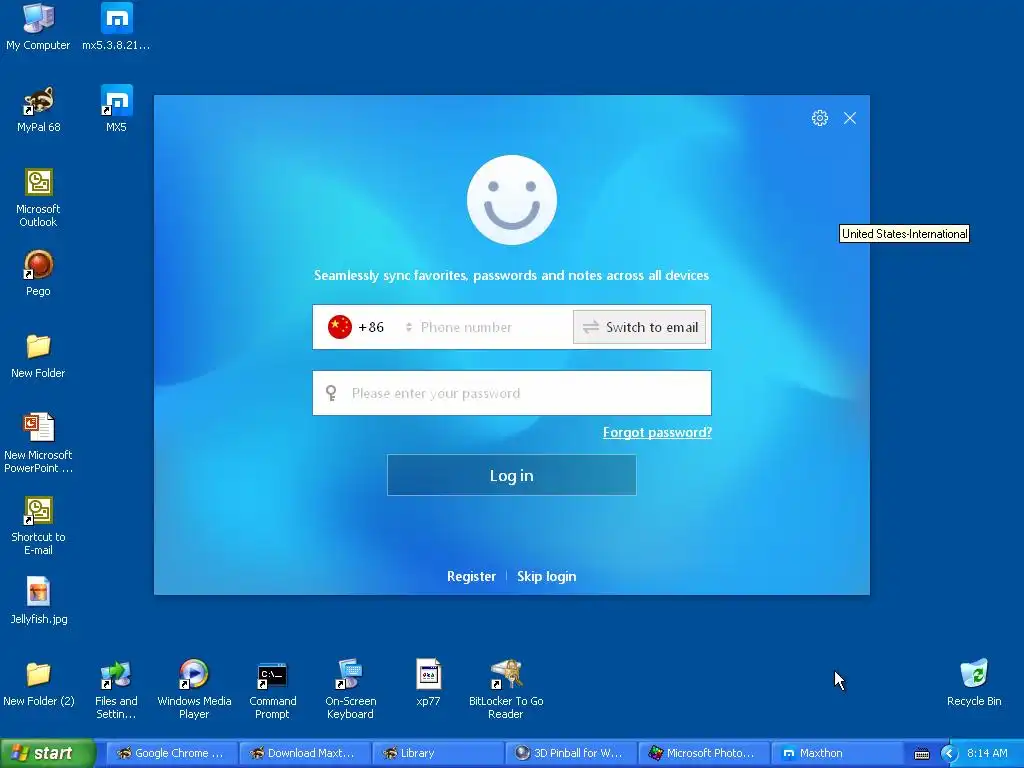Select Windows Media Player shortcut
This screenshot has height=768, width=1024.
point(194,690)
